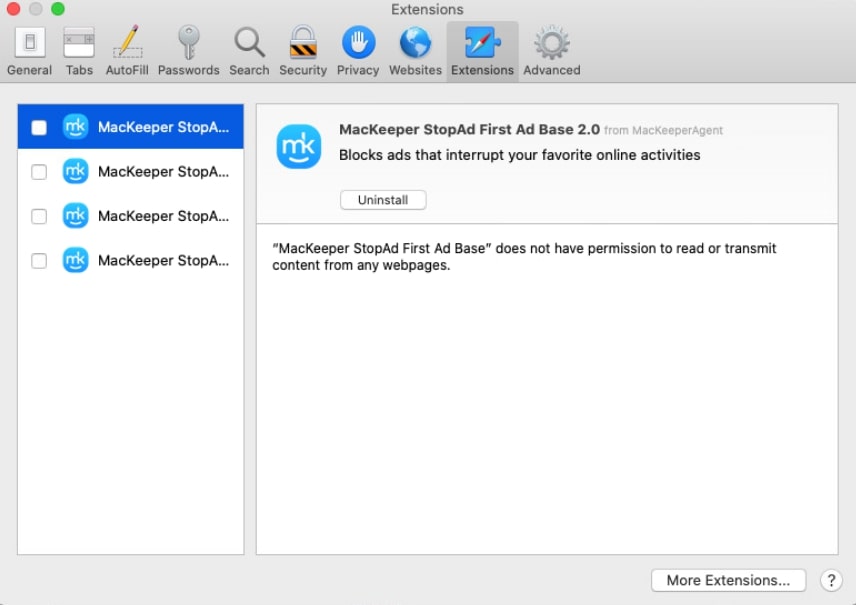This screenshot has height=605, width=856.
Task: Open the Privacy preferences pane
Action: [x=358, y=52]
